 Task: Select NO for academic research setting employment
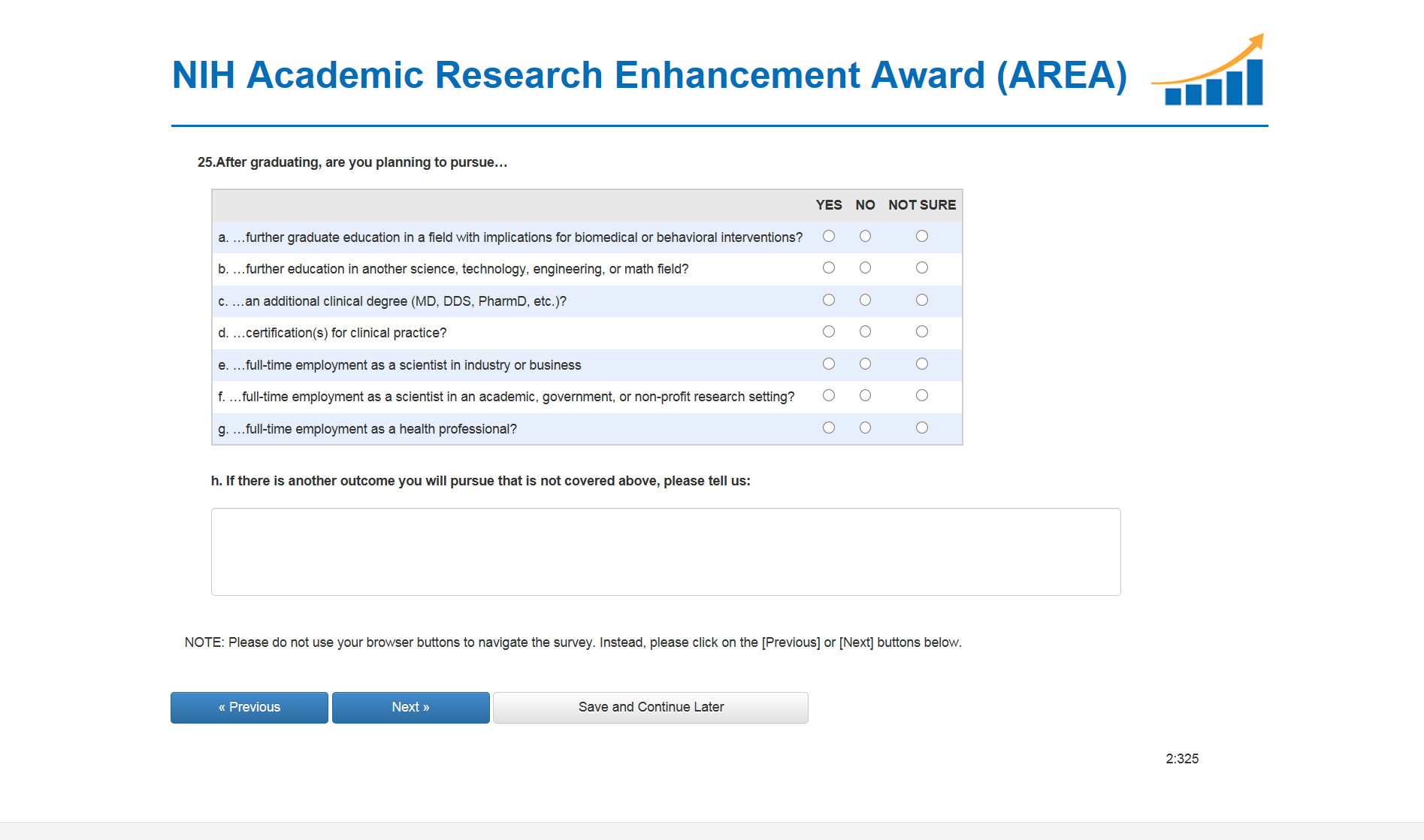pos(866,396)
